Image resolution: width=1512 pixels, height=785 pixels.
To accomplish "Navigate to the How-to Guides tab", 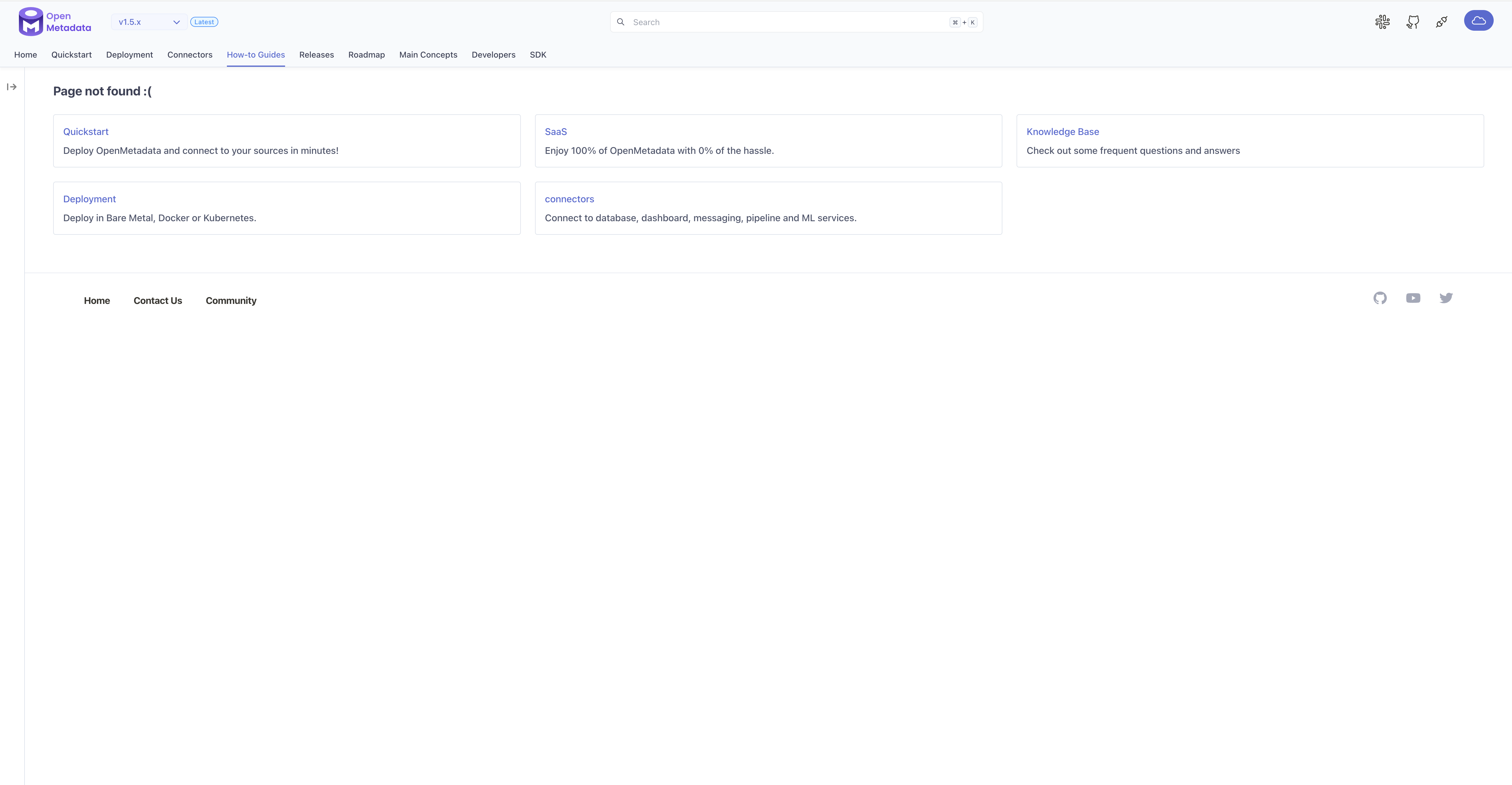I will pyautogui.click(x=255, y=54).
